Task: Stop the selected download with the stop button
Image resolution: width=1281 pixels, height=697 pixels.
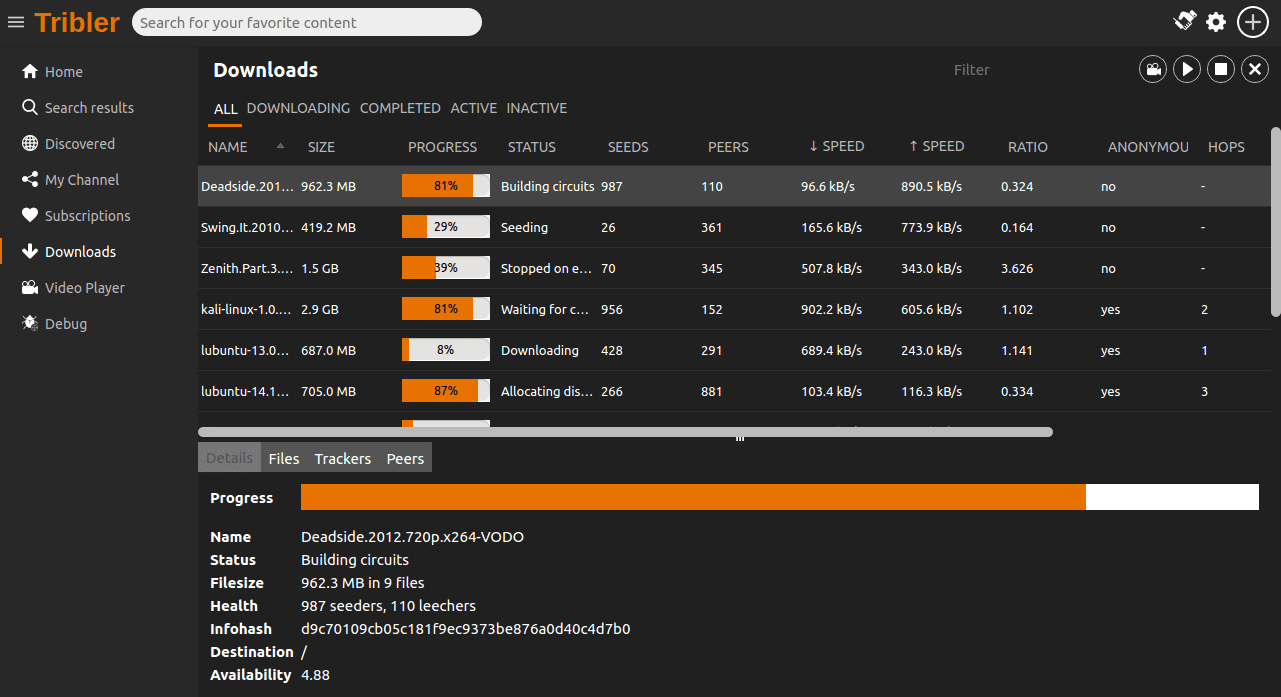Action: (x=1221, y=69)
